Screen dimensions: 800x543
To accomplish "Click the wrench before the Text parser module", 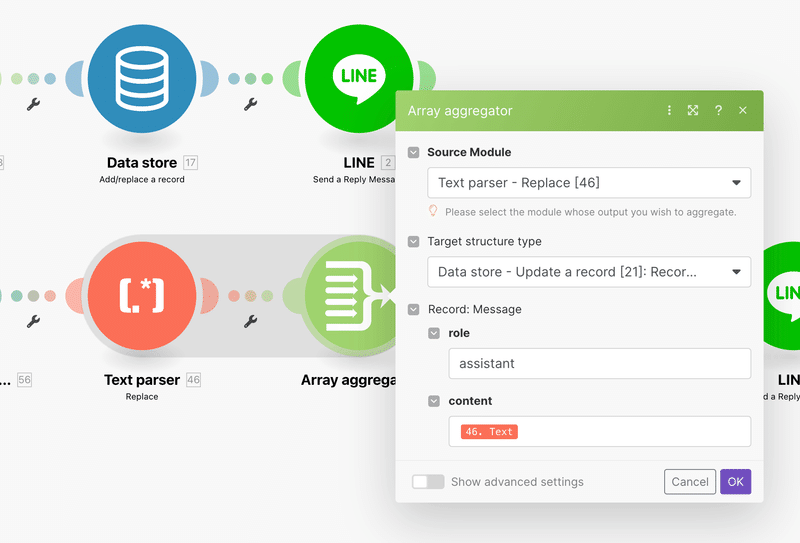I will (x=33, y=321).
